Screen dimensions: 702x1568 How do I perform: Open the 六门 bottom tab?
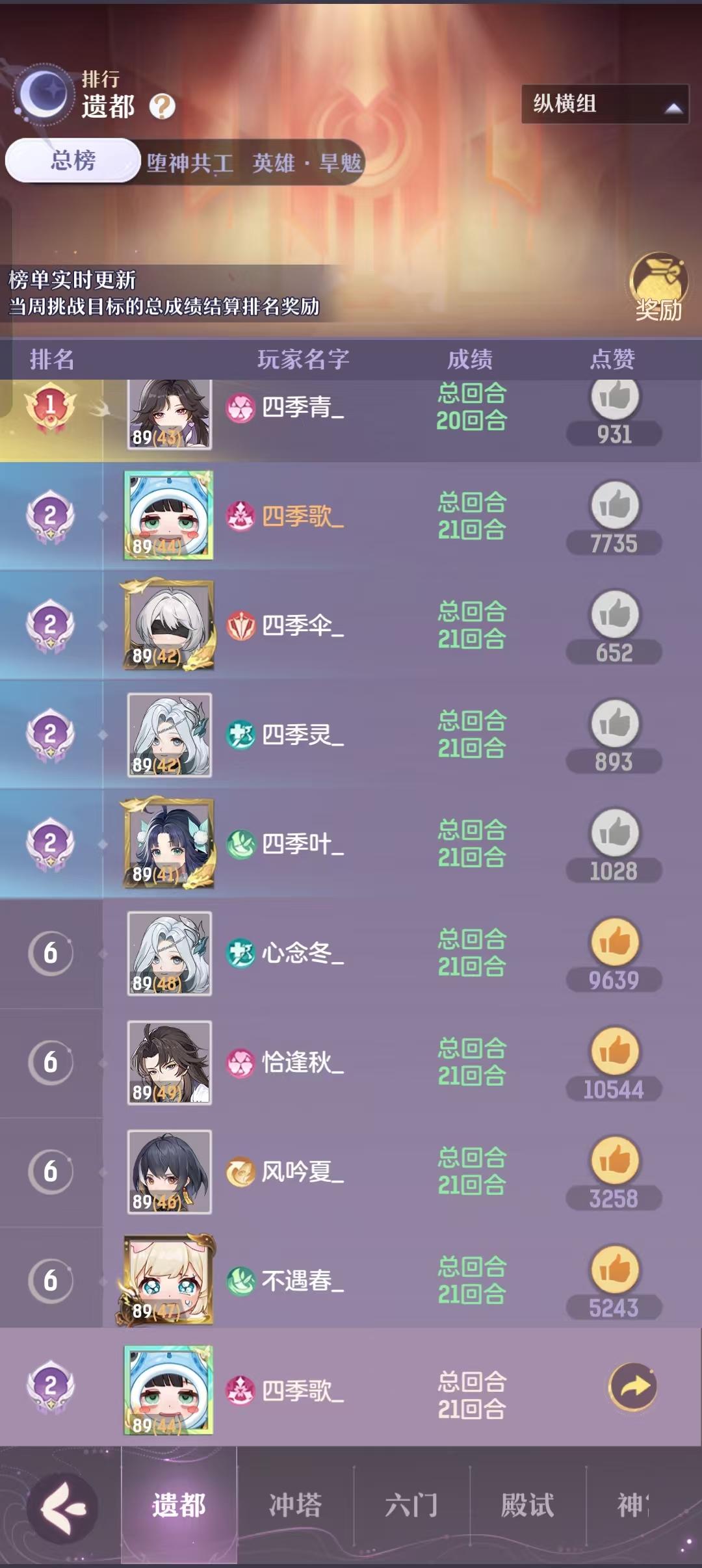tap(411, 1505)
